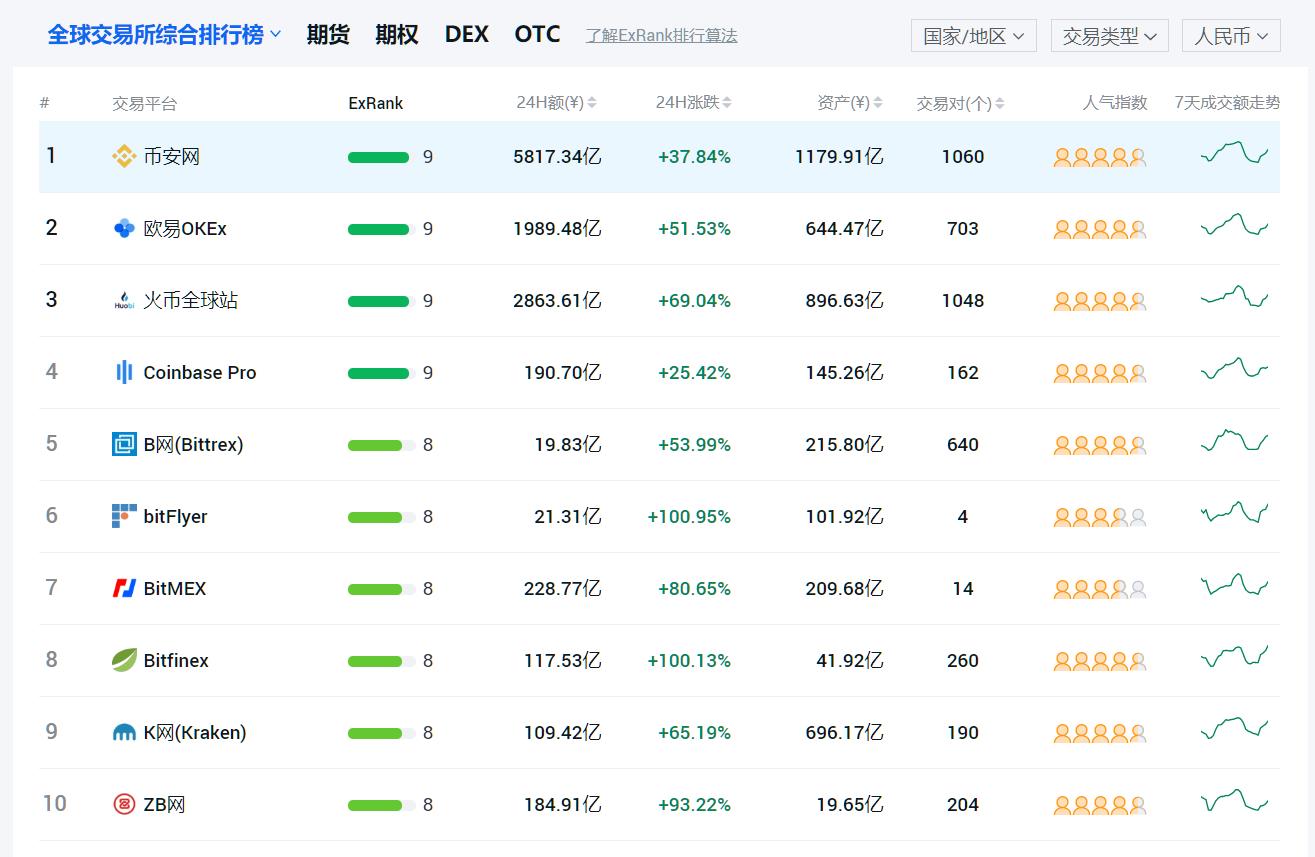Click BitMEX popularity rating icons
Image resolution: width=1315 pixels, height=857 pixels.
[x=1100, y=589]
